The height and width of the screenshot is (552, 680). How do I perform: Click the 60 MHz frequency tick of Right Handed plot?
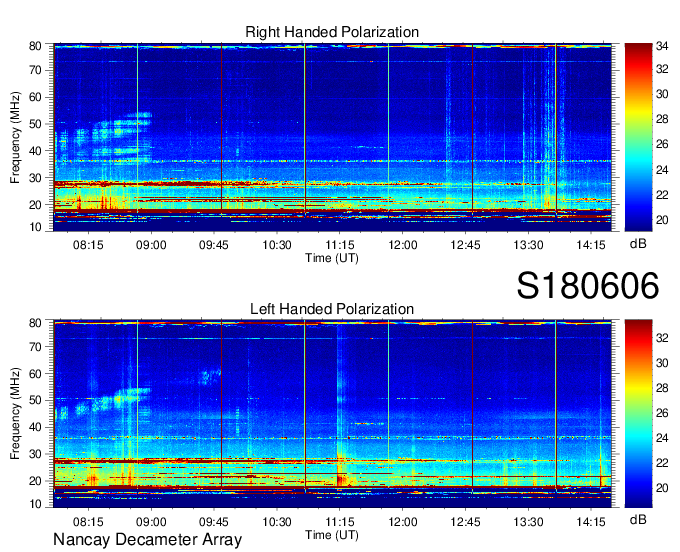pos(35,97)
